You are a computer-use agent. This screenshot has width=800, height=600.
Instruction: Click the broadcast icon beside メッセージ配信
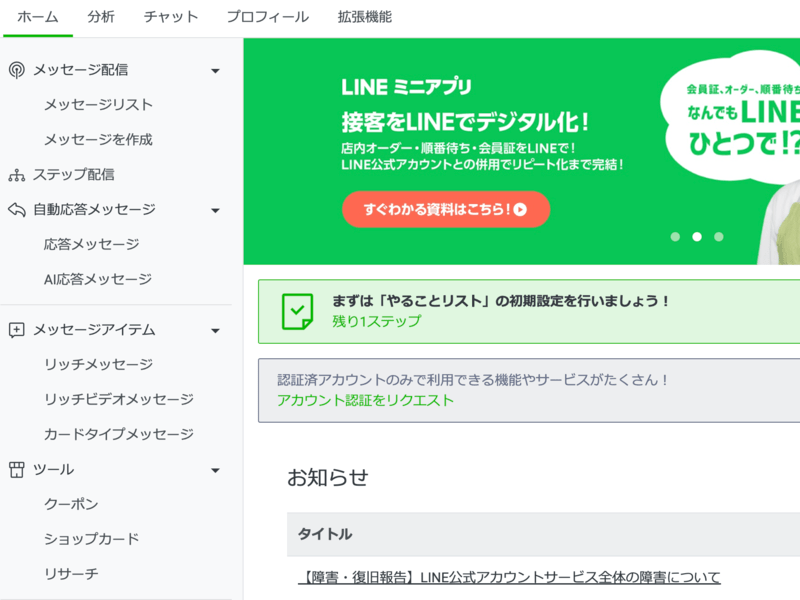pos(16,70)
